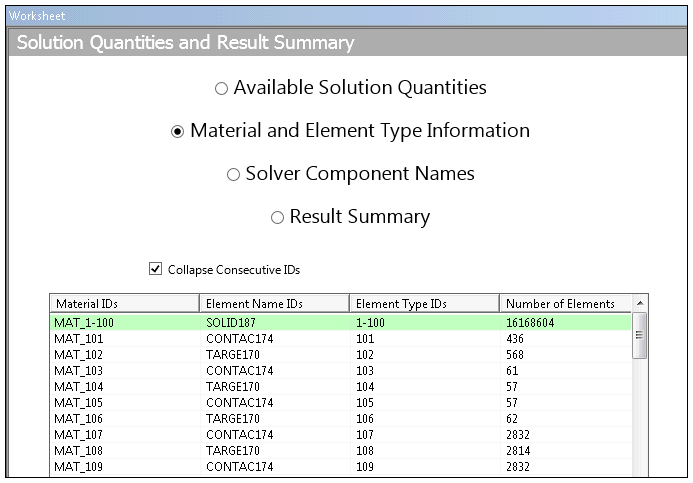Select the Result Summary radio option
Image resolution: width=693 pixels, height=483 pixels.
click(x=277, y=218)
